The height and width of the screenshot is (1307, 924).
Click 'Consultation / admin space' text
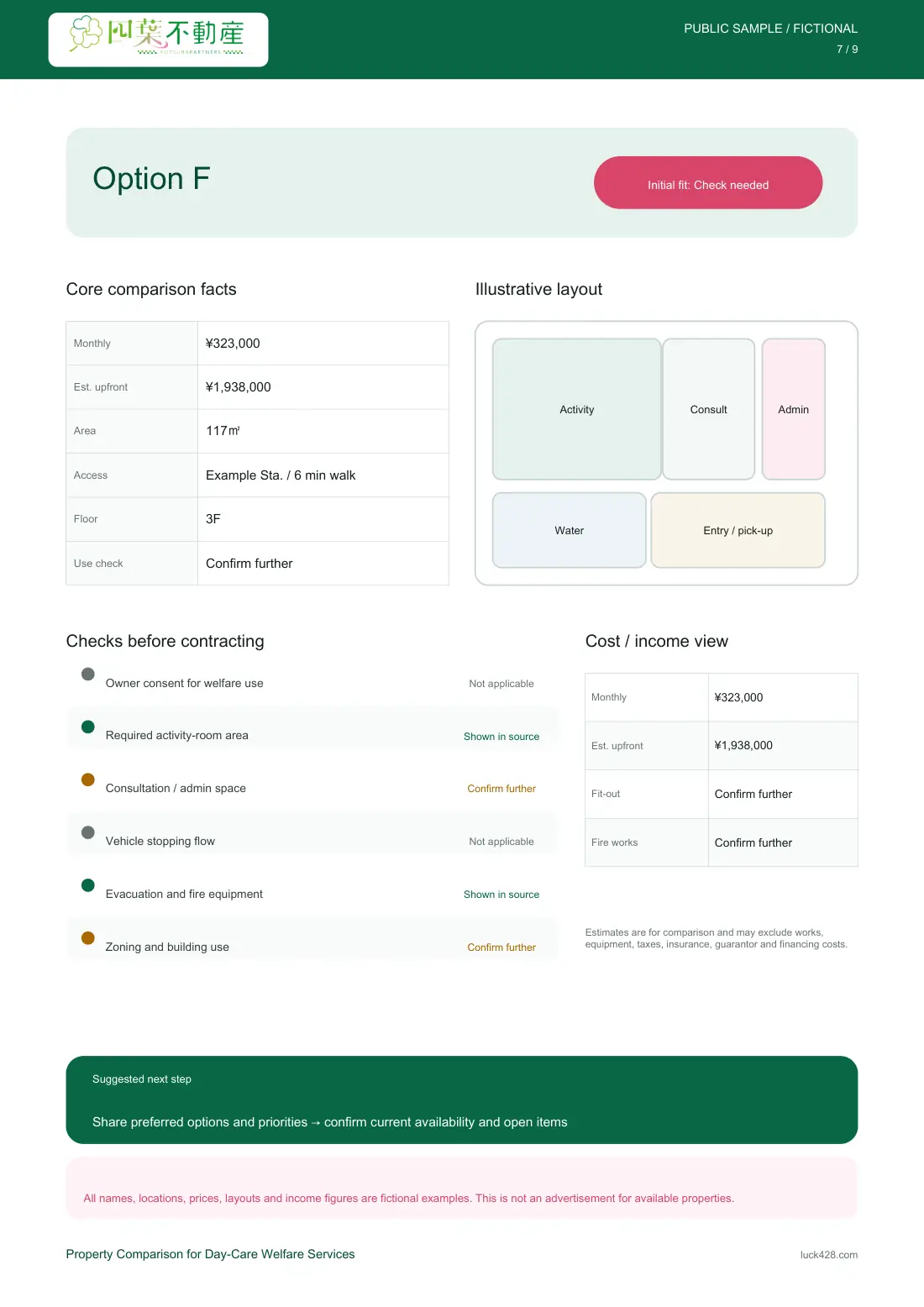coord(176,788)
